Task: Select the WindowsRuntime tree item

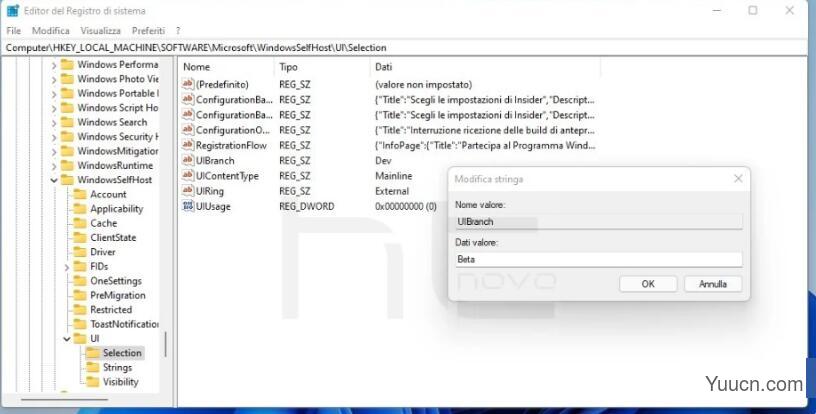Action: click(115, 165)
